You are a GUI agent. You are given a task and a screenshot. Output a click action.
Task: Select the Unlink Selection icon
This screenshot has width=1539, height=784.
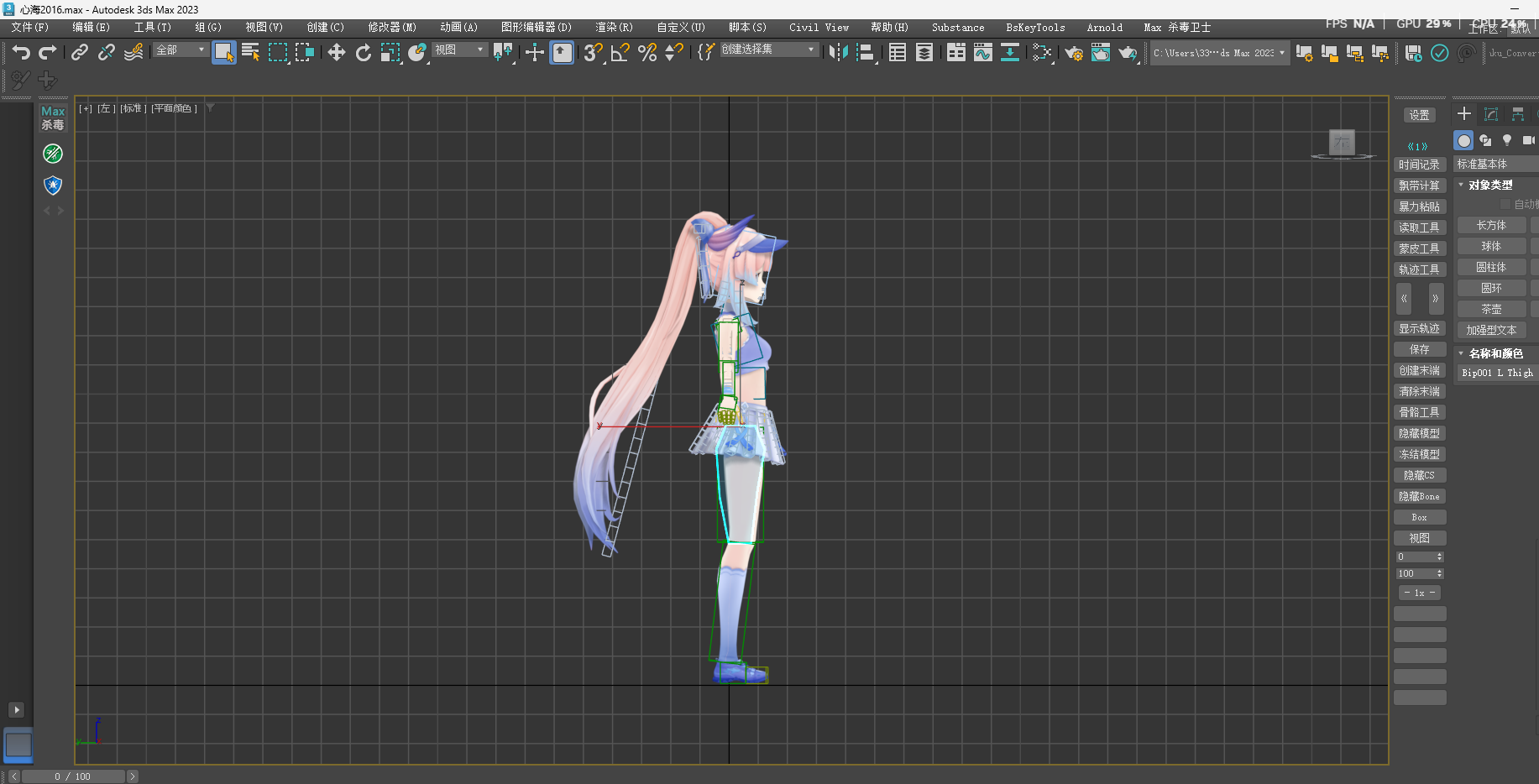(107, 53)
